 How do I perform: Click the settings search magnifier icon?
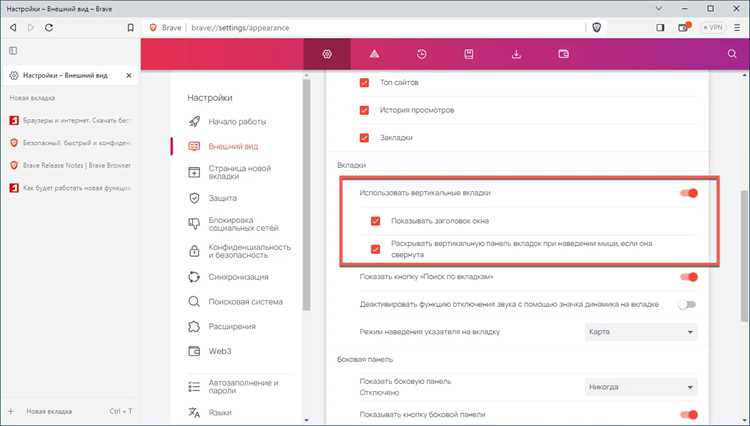(732, 54)
